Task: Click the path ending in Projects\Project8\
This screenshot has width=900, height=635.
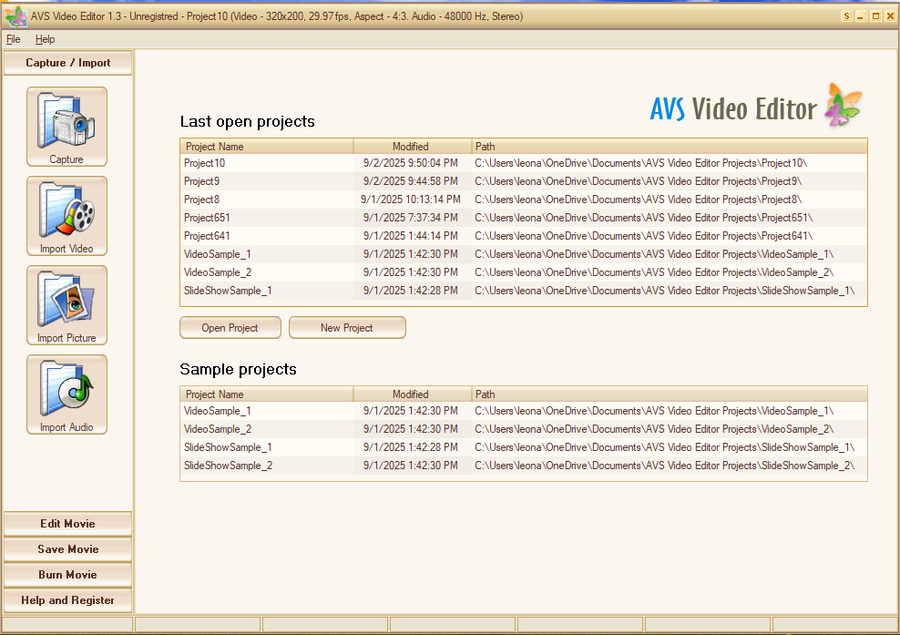Action: 638,200
